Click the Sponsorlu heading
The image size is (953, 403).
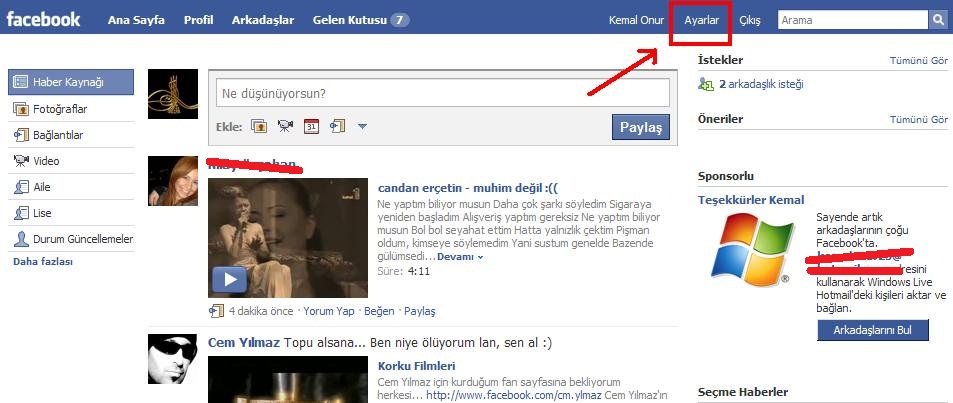pyautogui.click(x=726, y=176)
